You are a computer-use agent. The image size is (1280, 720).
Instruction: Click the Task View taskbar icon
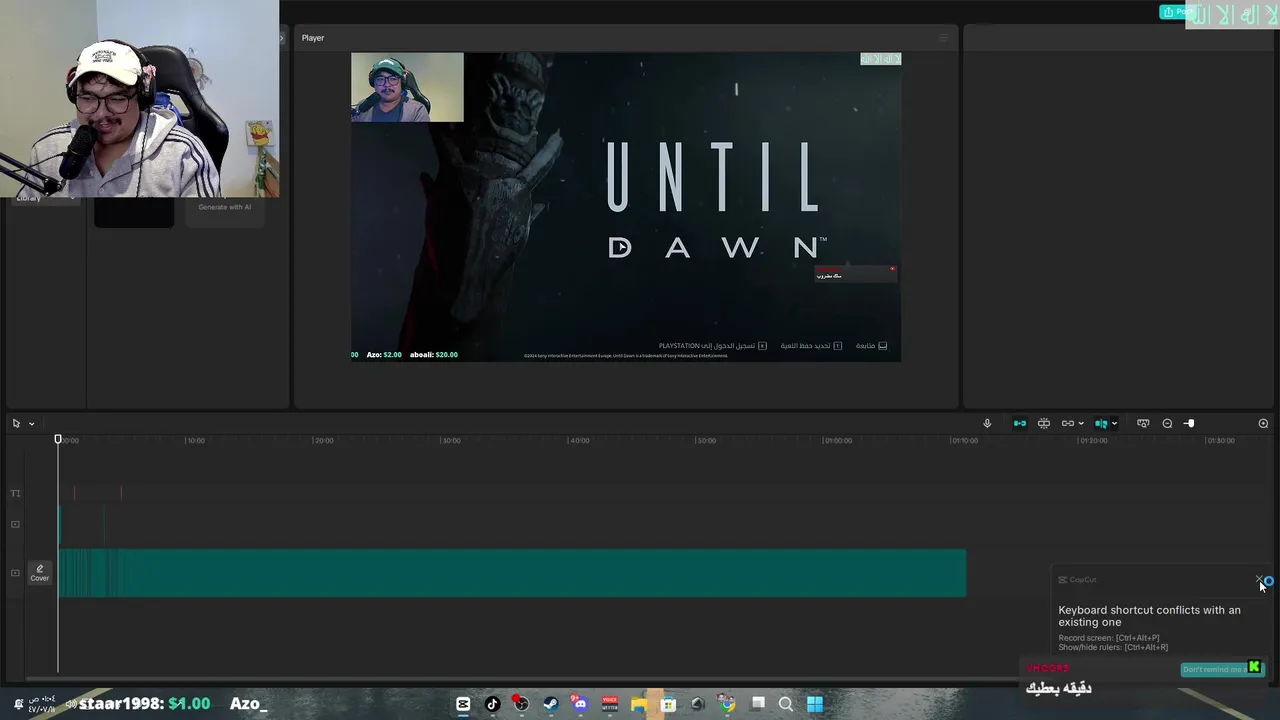coord(757,704)
